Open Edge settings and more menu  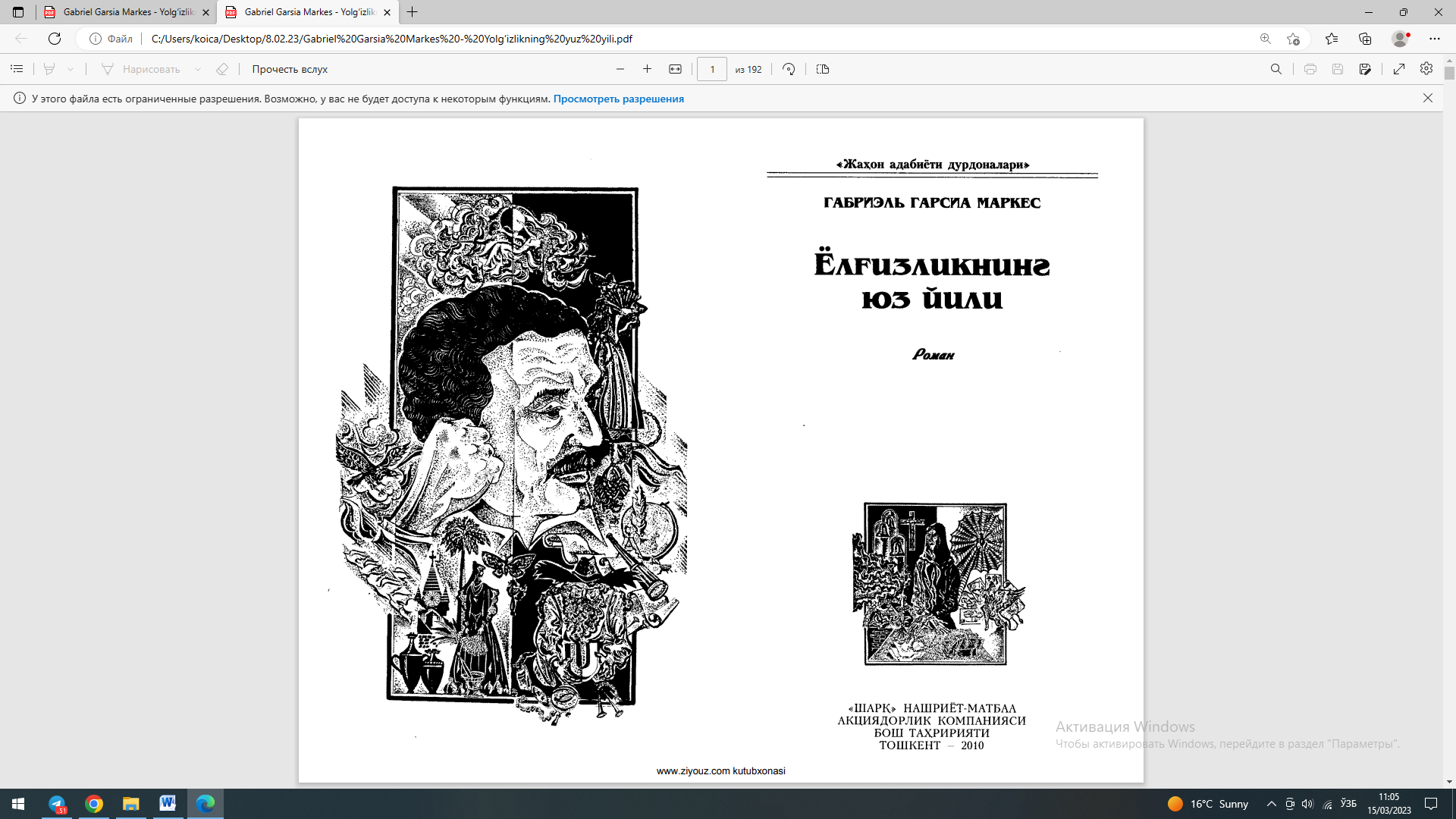tap(1434, 39)
